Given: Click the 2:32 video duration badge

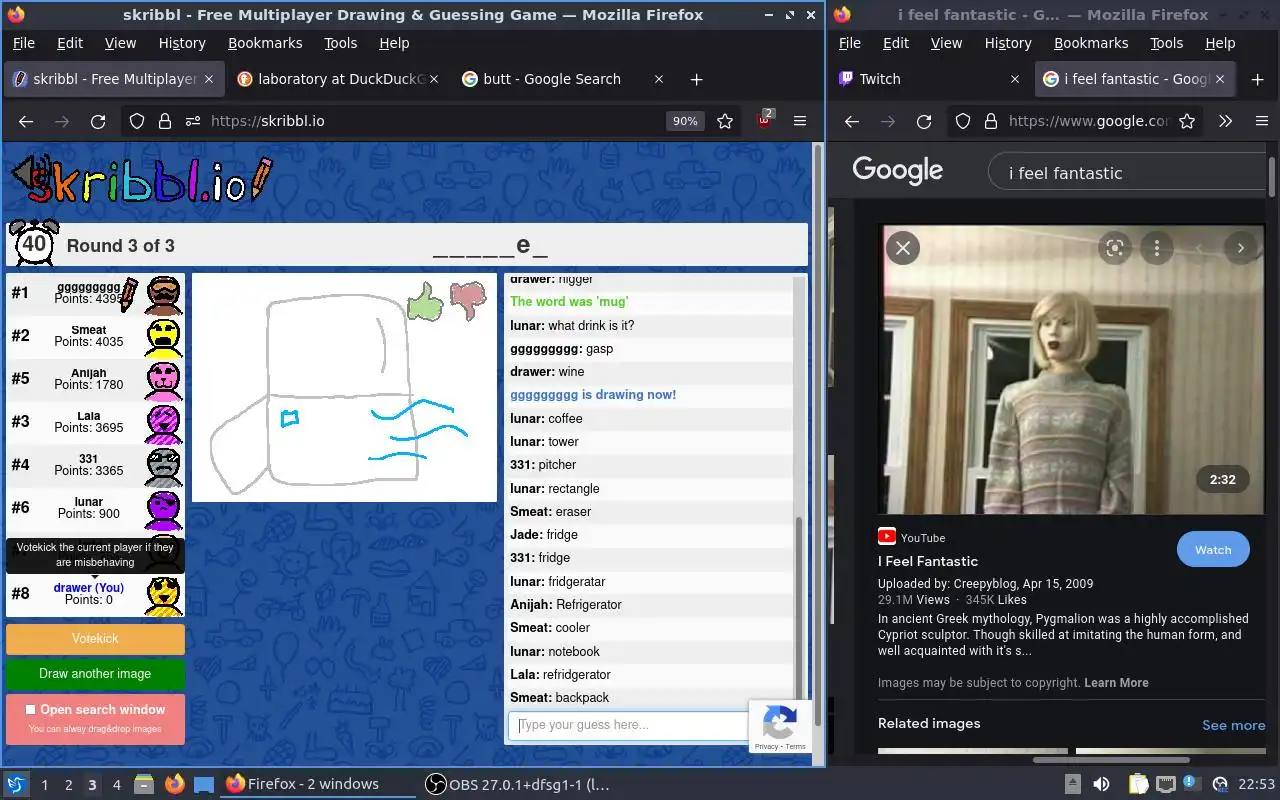Looking at the screenshot, I should coord(1222,480).
